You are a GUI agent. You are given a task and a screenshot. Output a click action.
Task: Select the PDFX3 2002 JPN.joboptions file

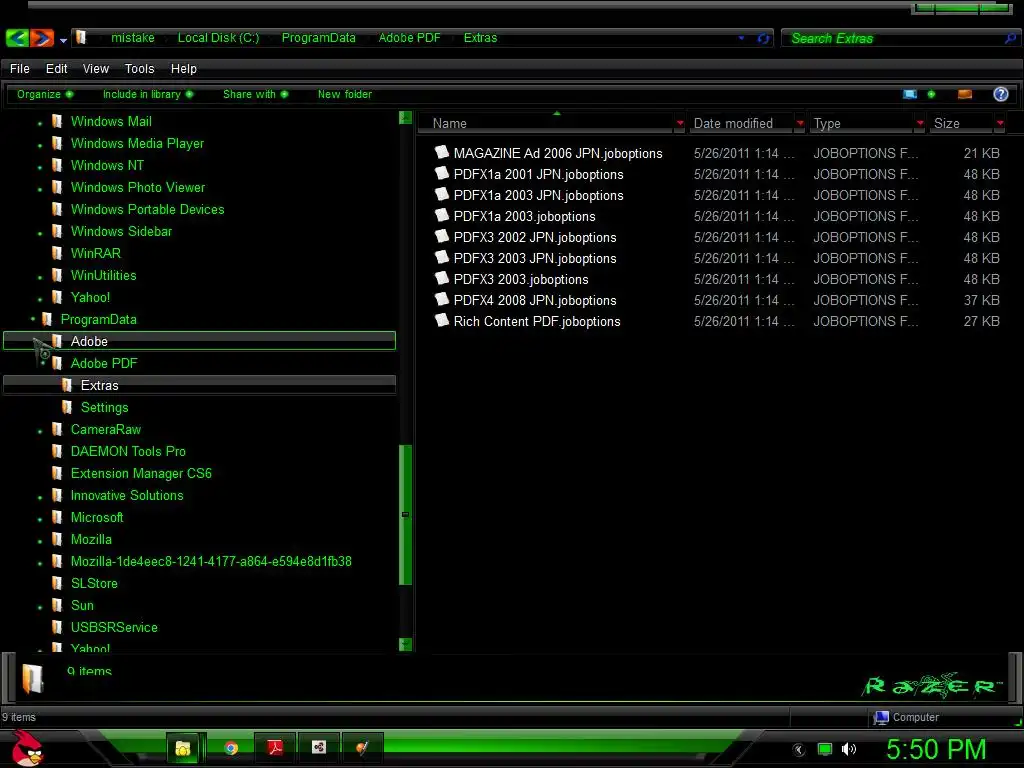click(535, 237)
